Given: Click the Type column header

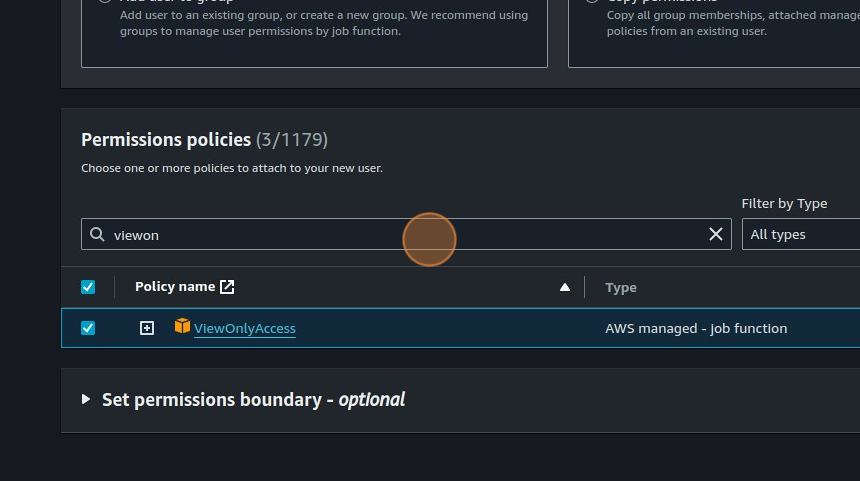Looking at the screenshot, I should point(621,288).
